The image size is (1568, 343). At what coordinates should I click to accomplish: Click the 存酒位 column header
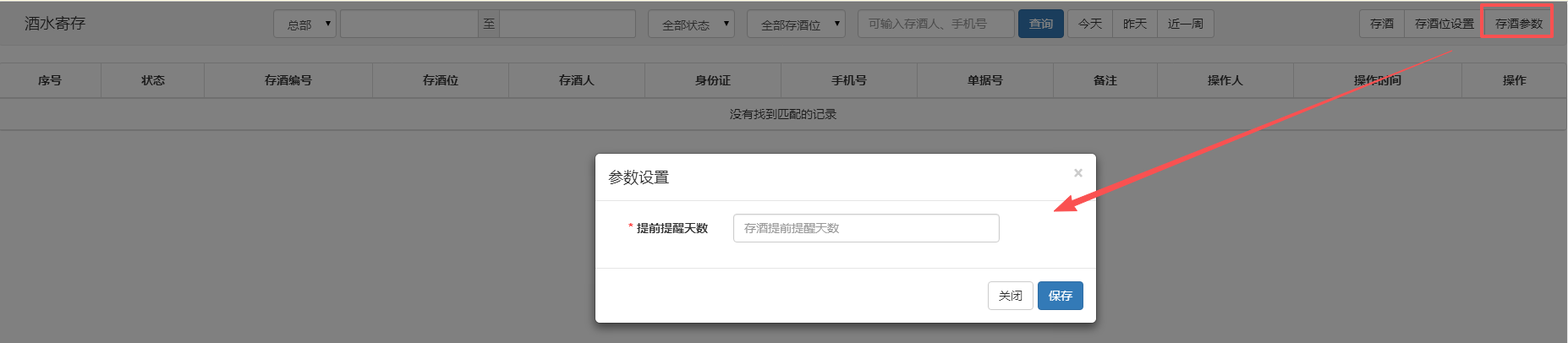pos(441,80)
